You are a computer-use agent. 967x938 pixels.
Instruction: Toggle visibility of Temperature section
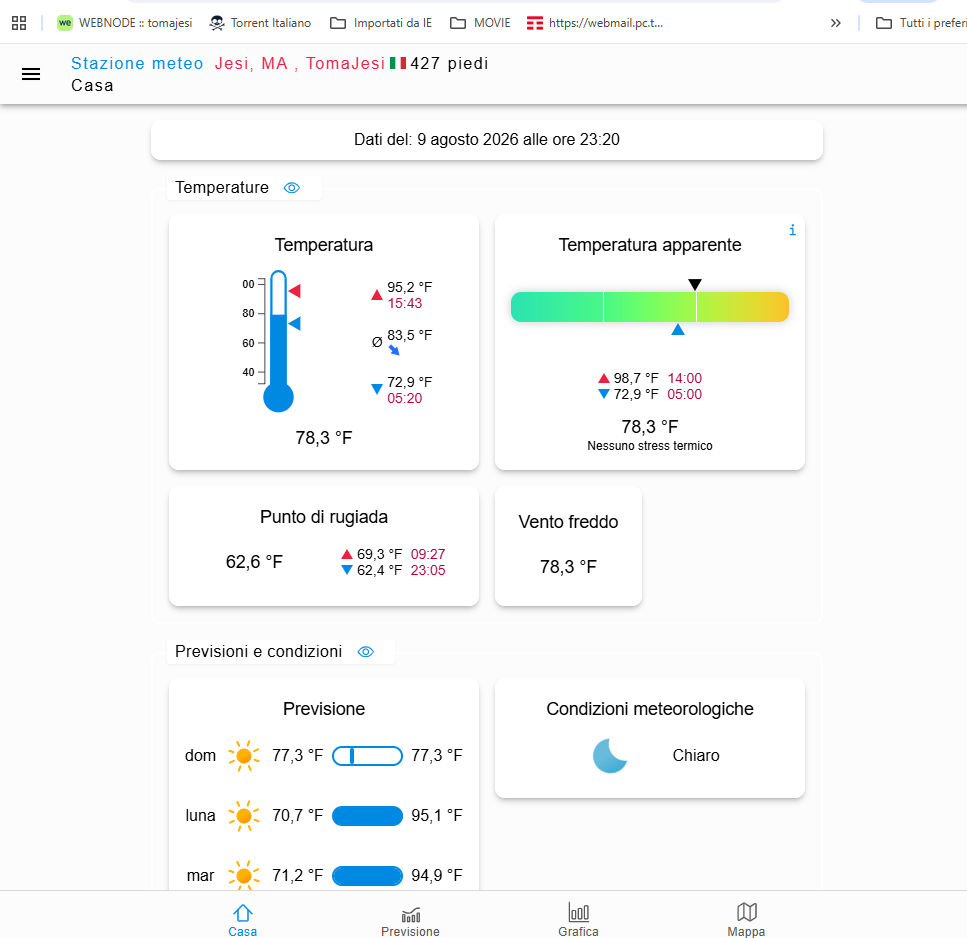[292, 187]
